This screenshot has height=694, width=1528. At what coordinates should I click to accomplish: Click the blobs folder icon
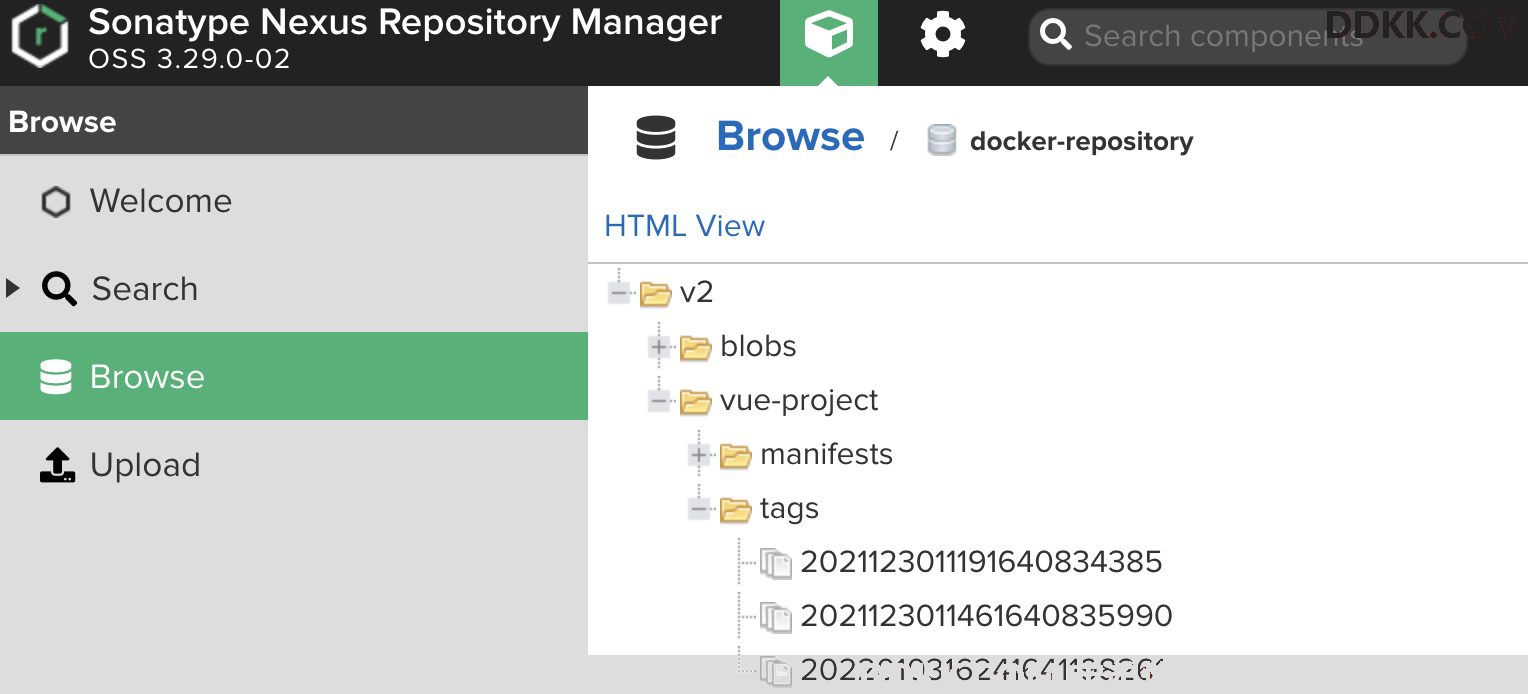click(695, 348)
